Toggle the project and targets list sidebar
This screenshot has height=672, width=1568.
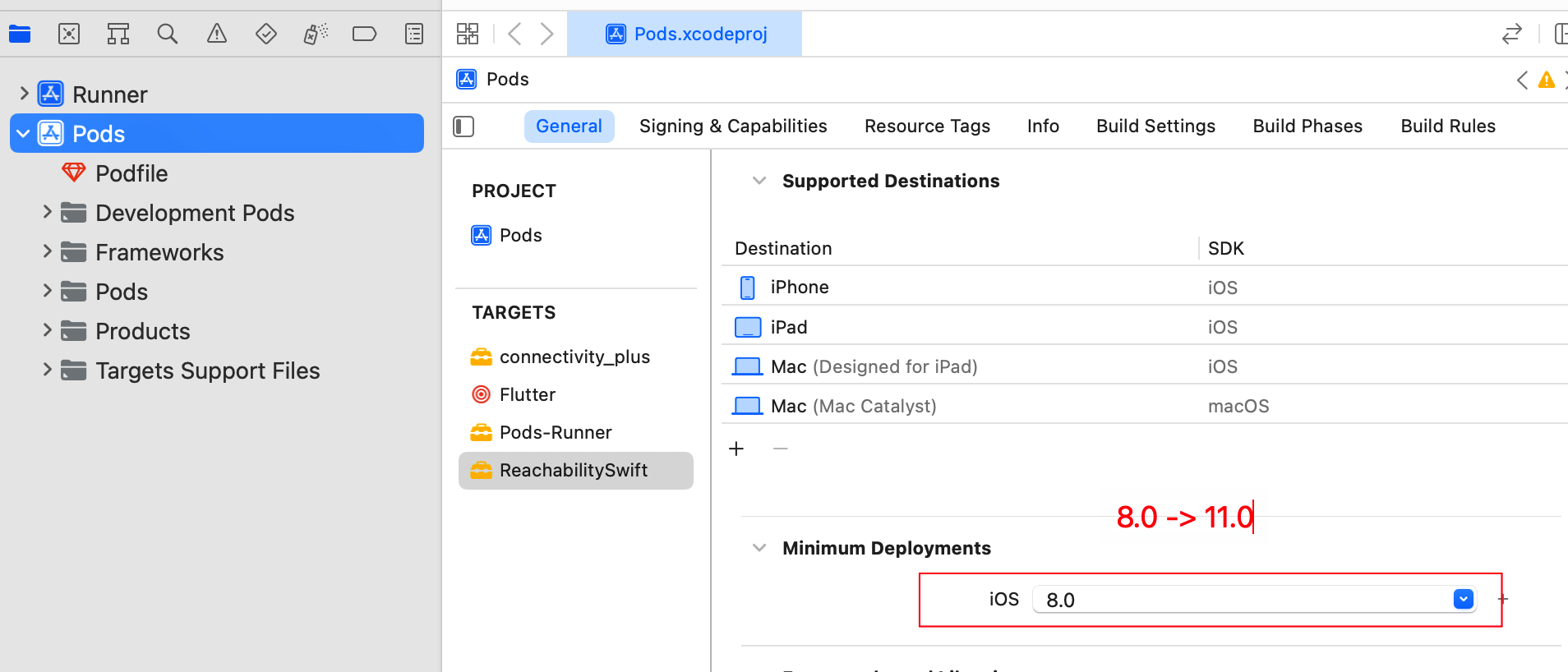(463, 127)
